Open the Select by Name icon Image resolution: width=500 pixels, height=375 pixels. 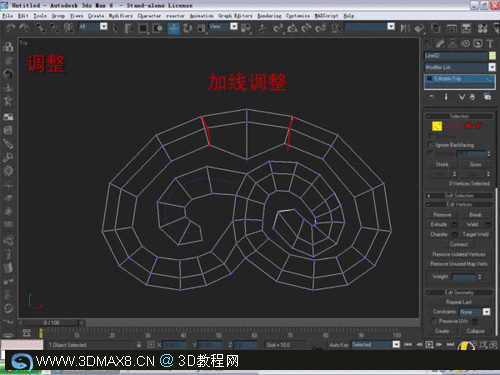click(129, 28)
